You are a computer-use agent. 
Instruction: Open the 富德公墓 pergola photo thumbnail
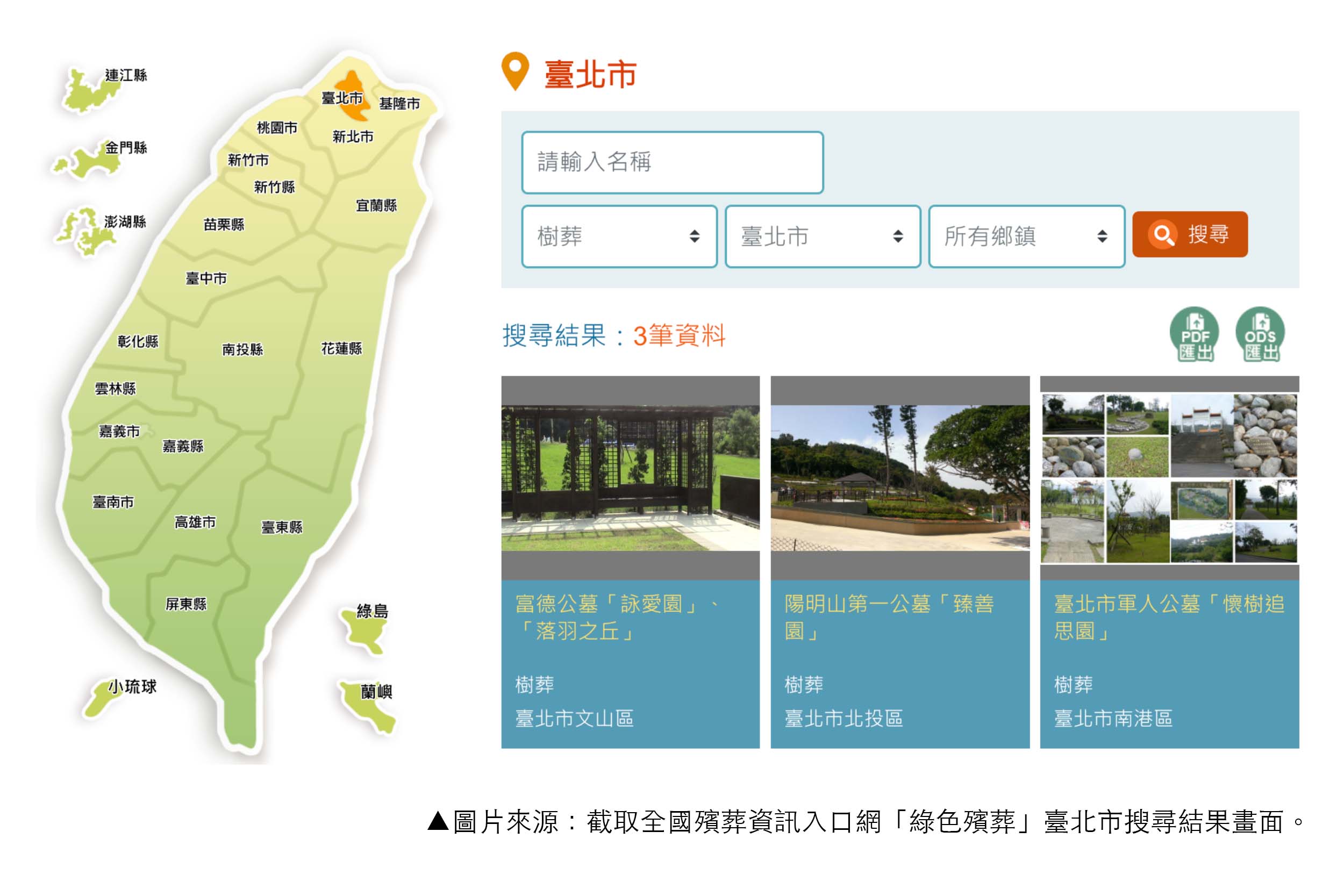click(x=630, y=478)
